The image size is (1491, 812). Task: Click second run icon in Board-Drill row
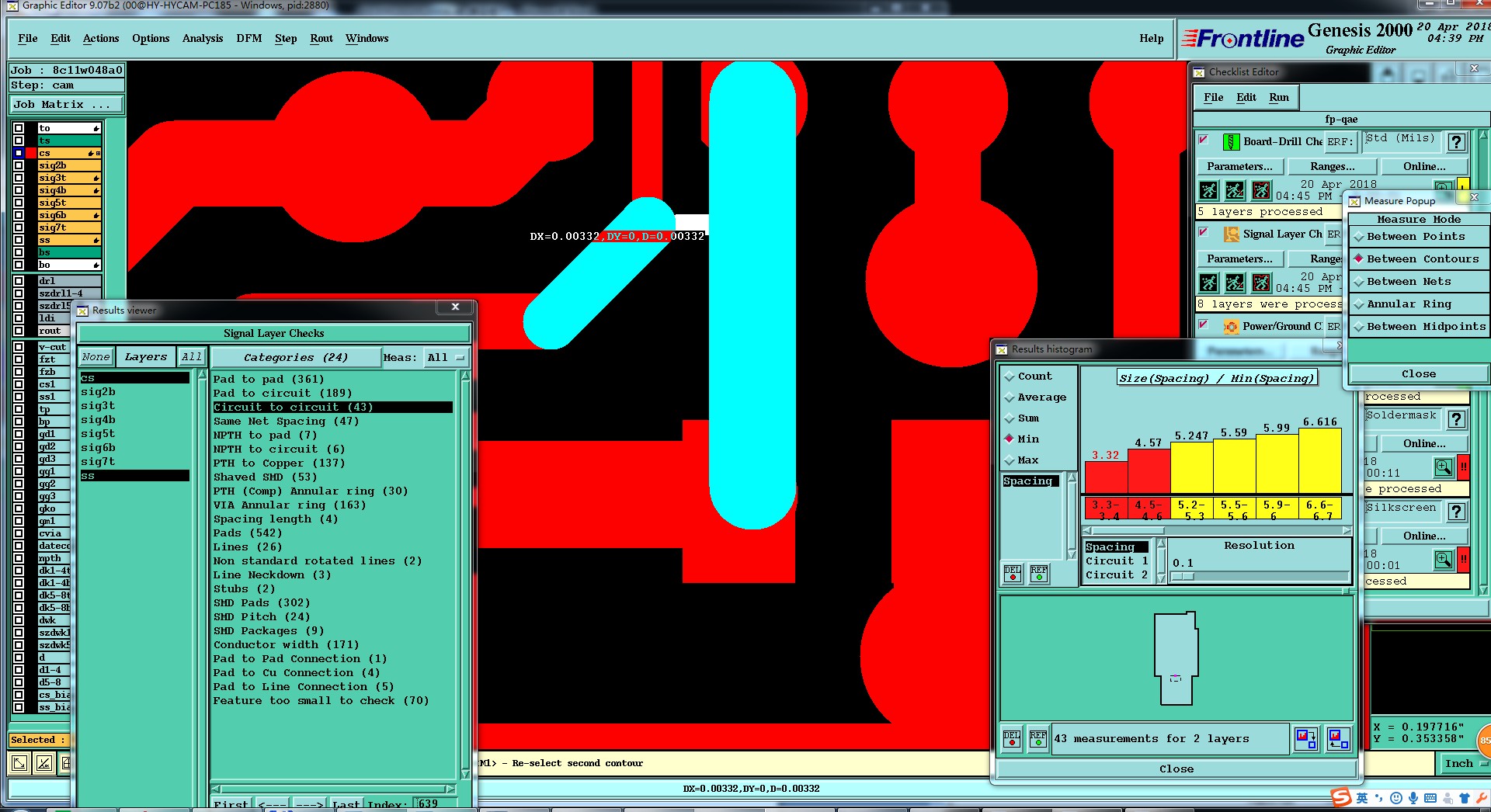click(1236, 190)
